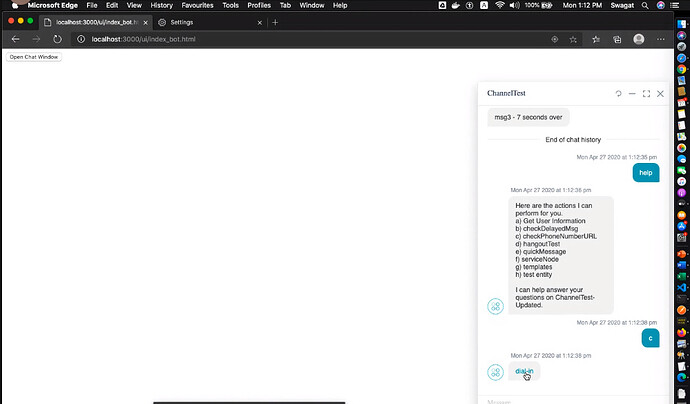
Task: Click the bot avatar beside dial-in
Action: click(x=495, y=372)
